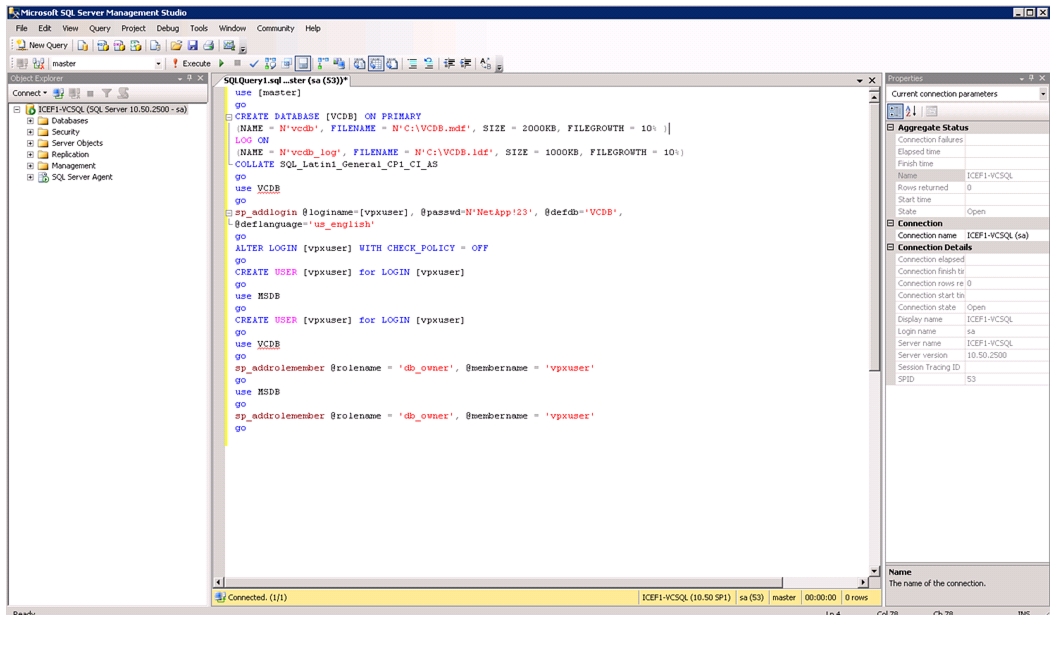
Task: Pin the Properties panel
Action: tap(1031, 78)
